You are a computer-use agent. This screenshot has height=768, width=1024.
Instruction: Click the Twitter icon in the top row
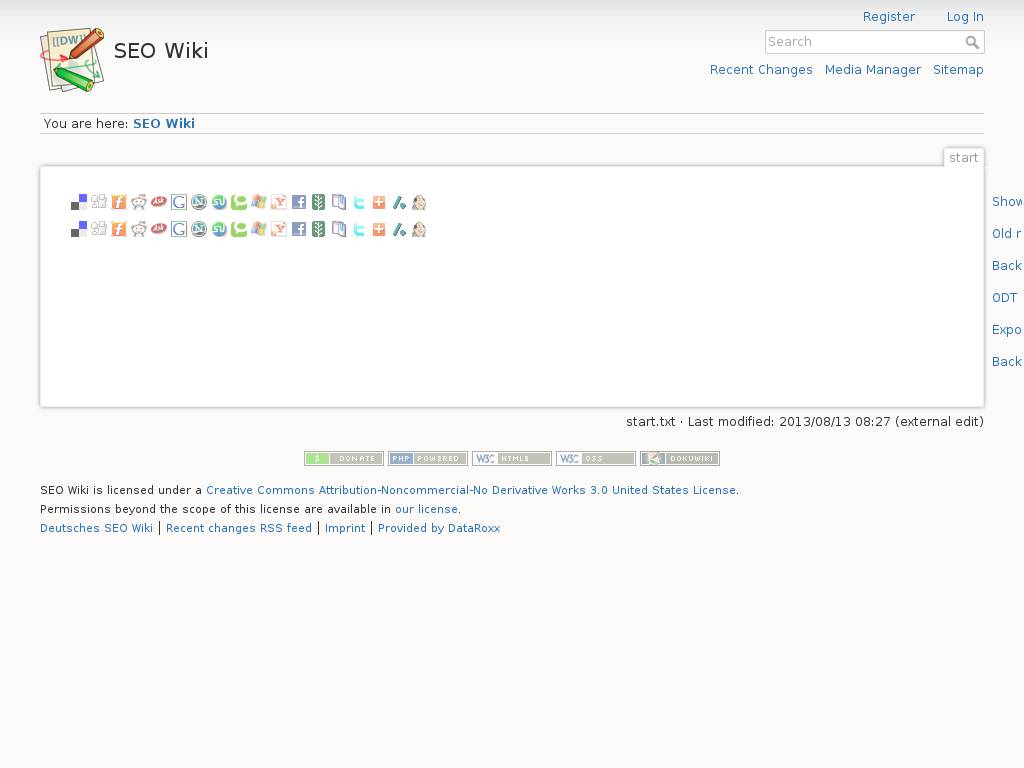[x=359, y=202]
